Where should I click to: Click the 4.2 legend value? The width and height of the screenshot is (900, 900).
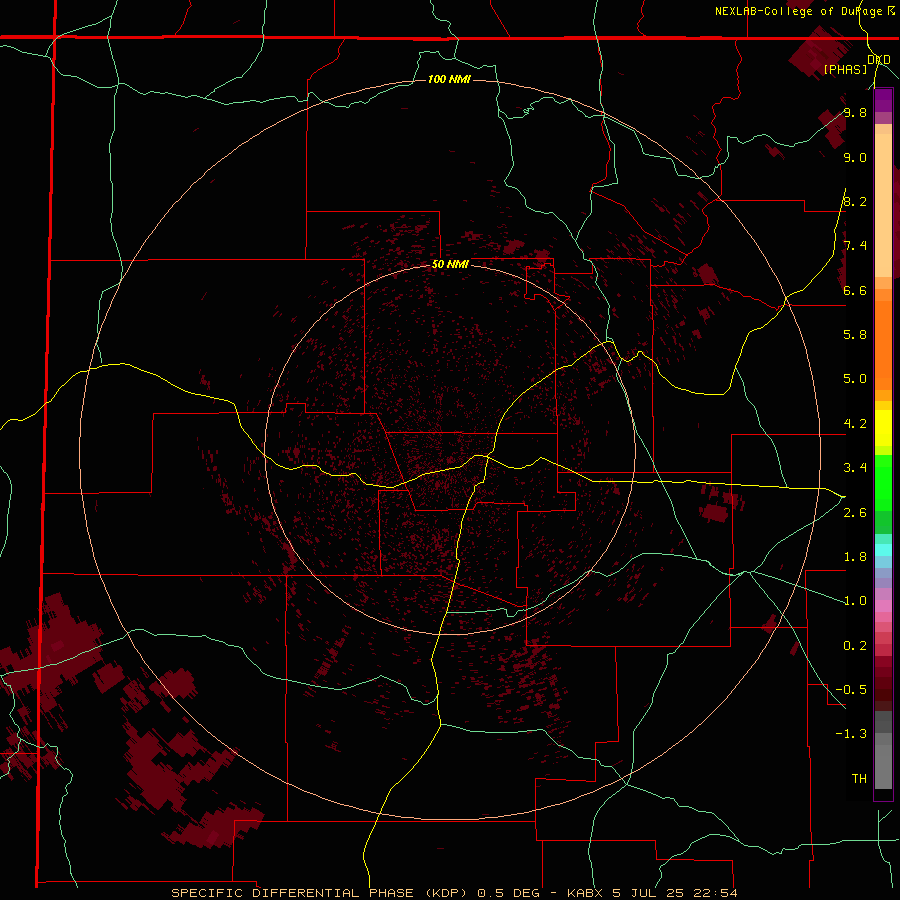click(x=855, y=424)
